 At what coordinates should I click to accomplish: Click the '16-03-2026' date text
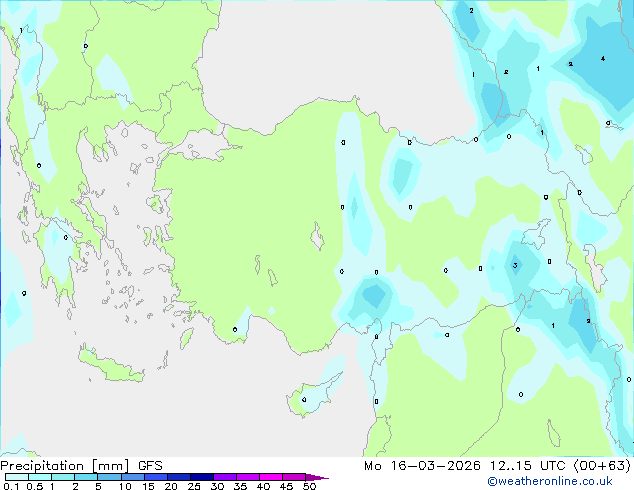[436, 466]
